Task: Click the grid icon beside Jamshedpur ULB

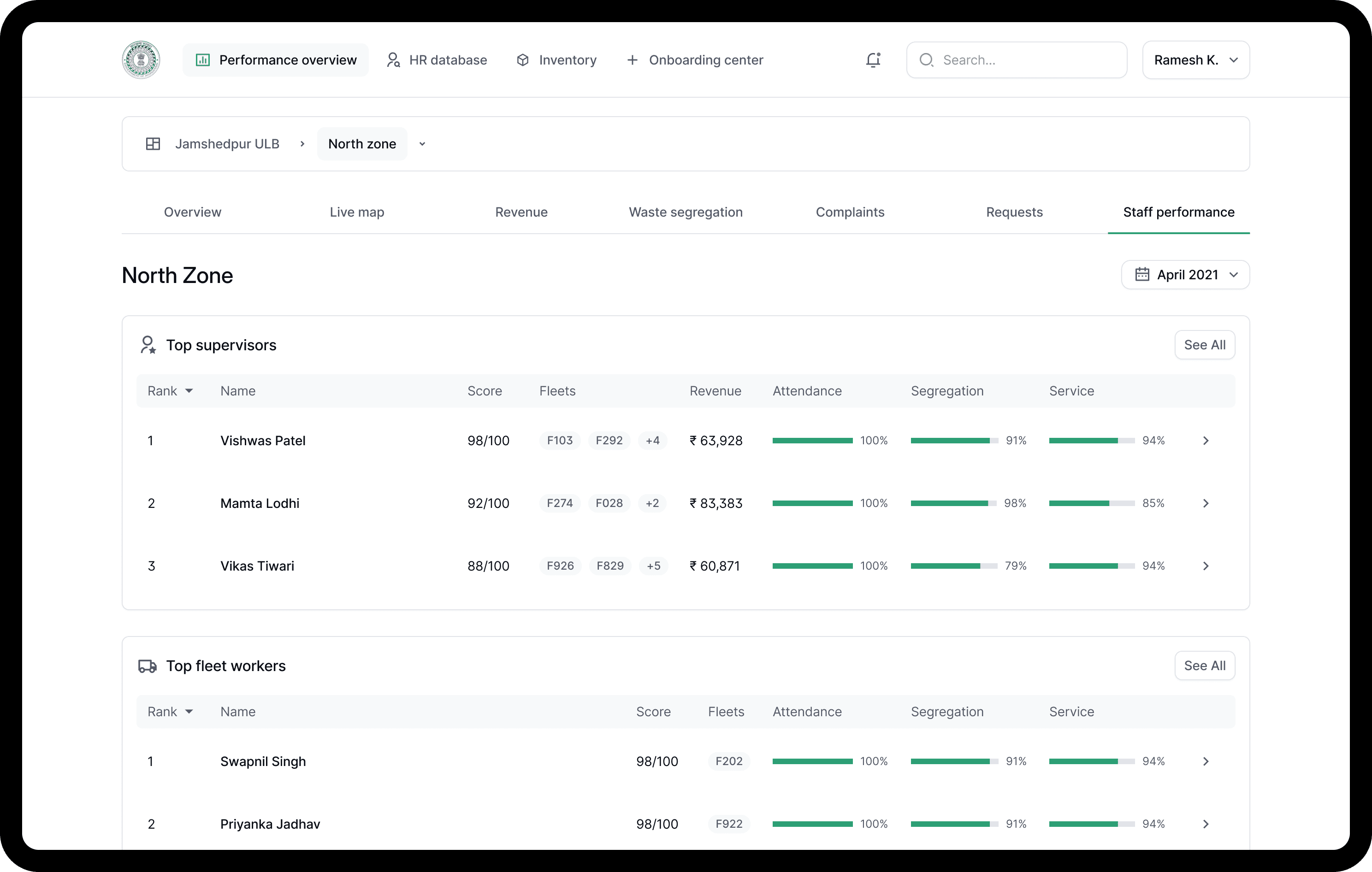Action: tap(153, 144)
